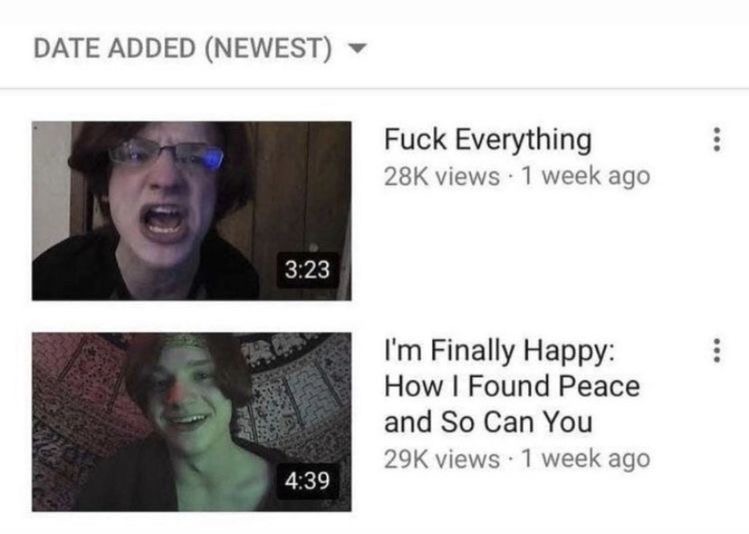The image size is (749, 534).
Task: Open the I'm Finally Happy video thumbnail
Action: click(x=192, y=422)
